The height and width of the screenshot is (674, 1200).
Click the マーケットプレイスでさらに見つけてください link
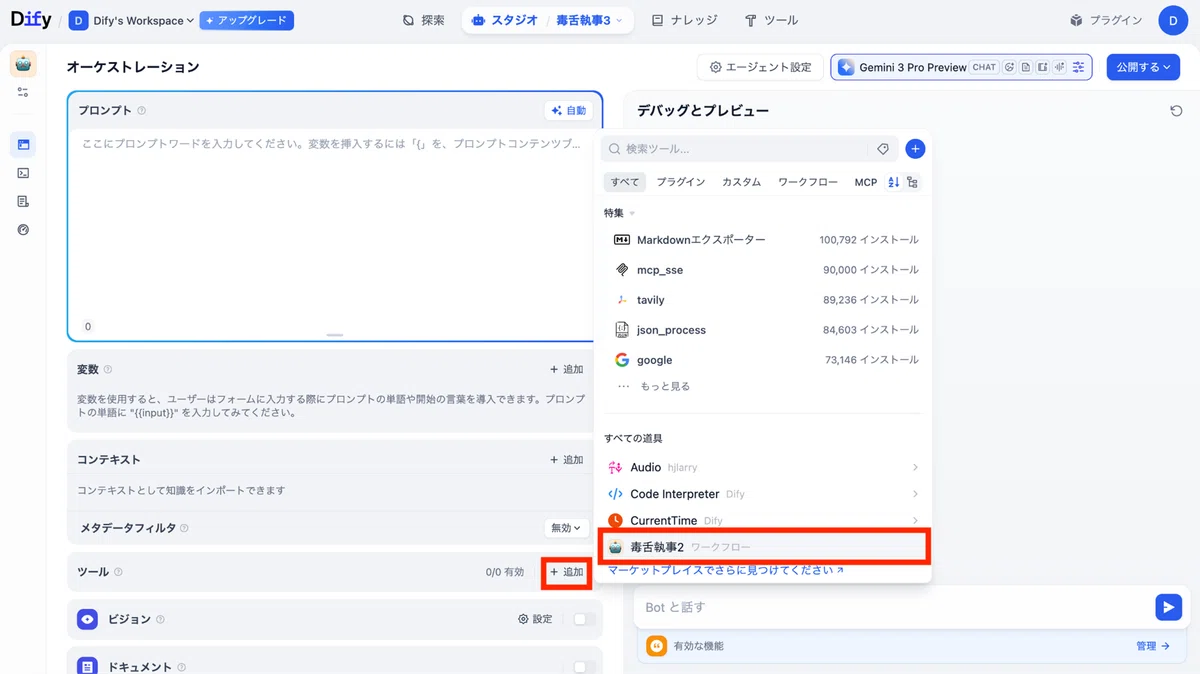pyautogui.click(x=726, y=570)
